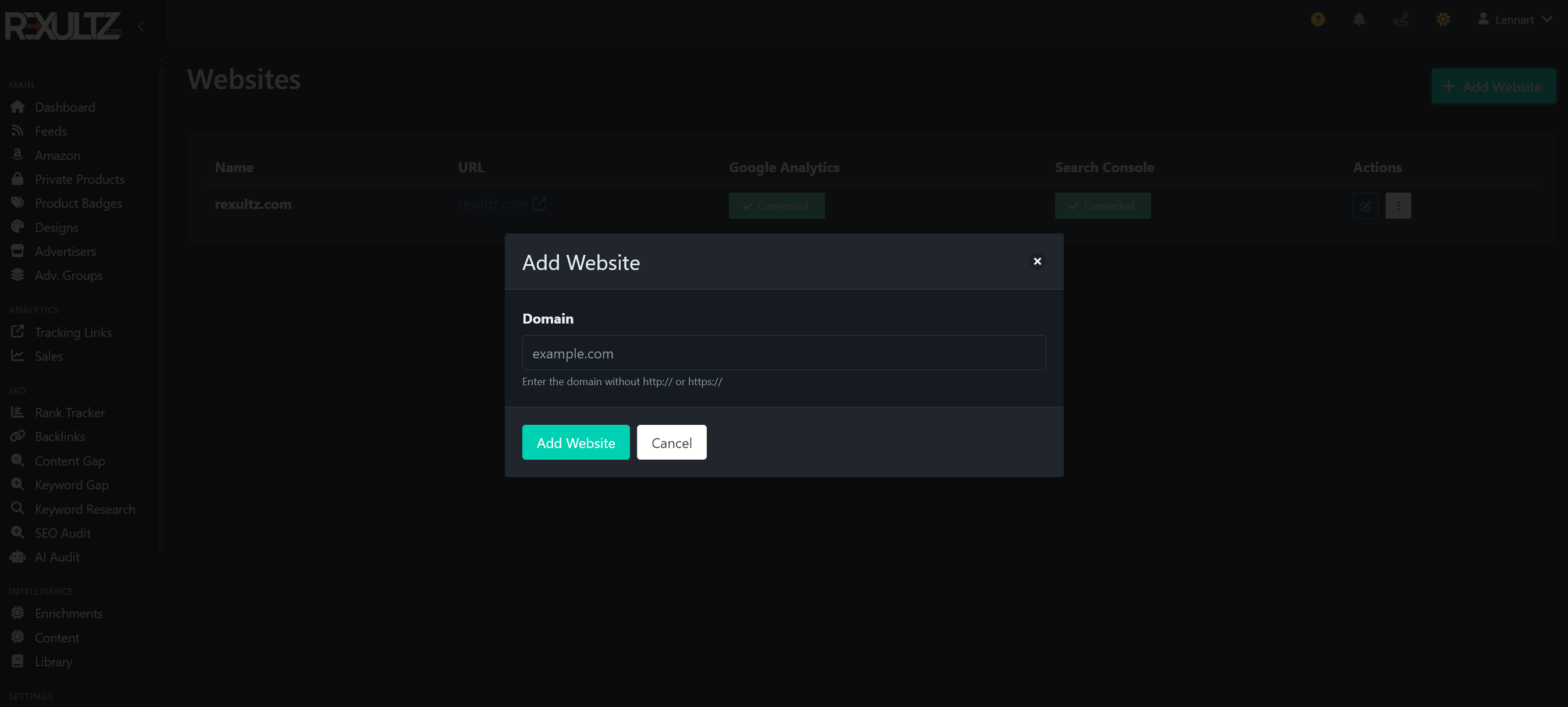Open the help question-mark icon

tap(1318, 19)
